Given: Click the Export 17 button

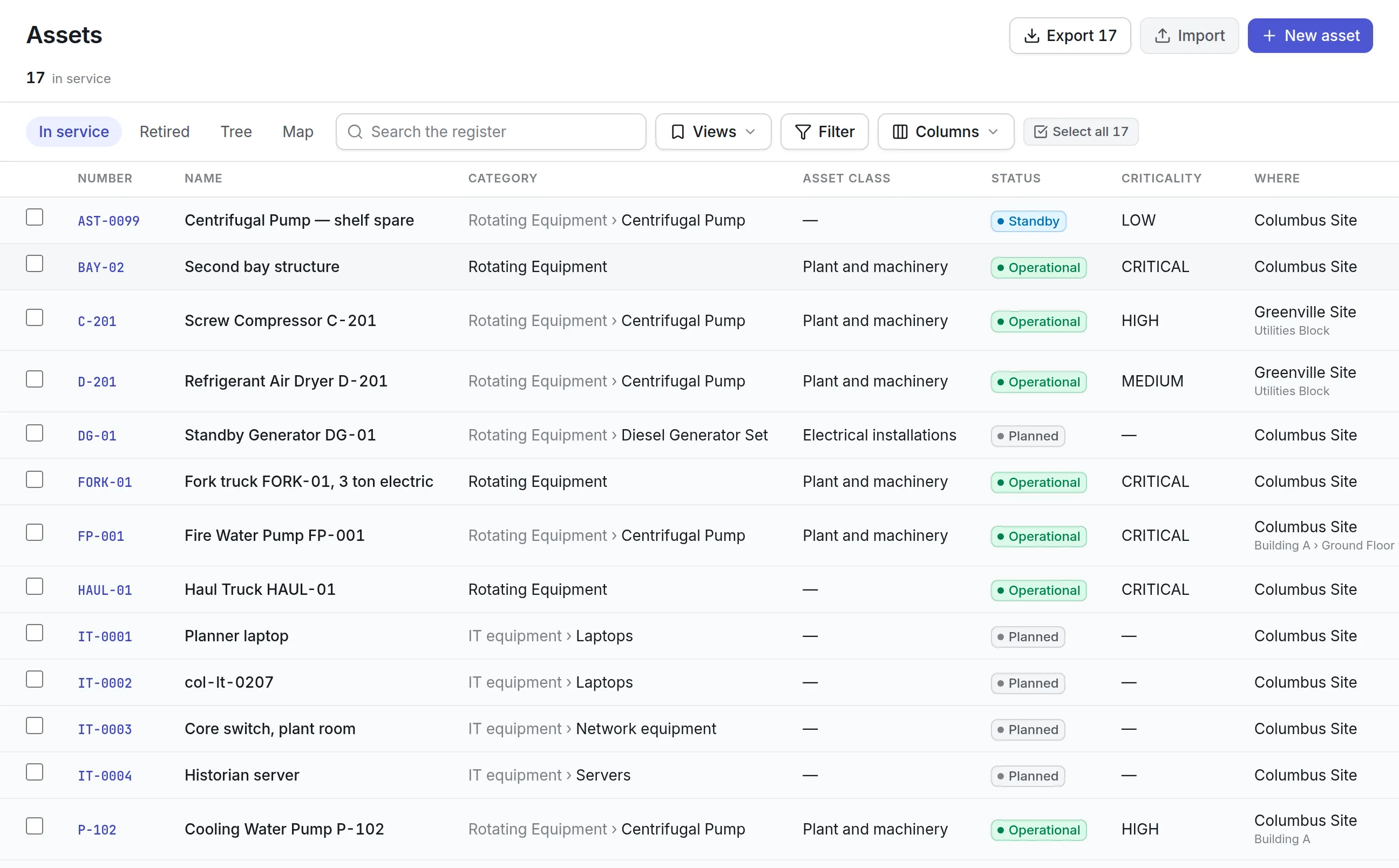Looking at the screenshot, I should (x=1070, y=36).
